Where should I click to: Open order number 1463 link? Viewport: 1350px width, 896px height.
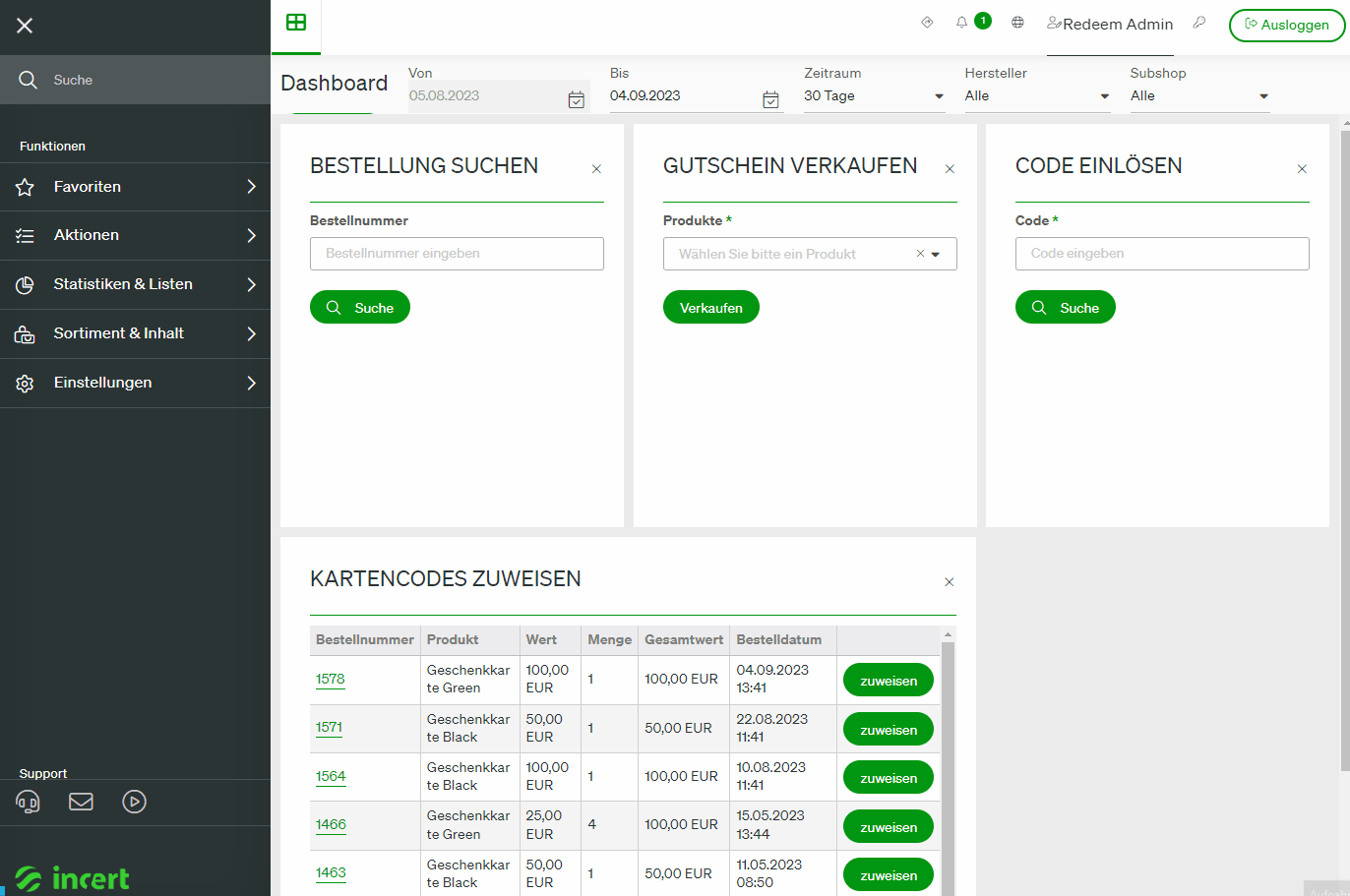[x=331, y=872]
